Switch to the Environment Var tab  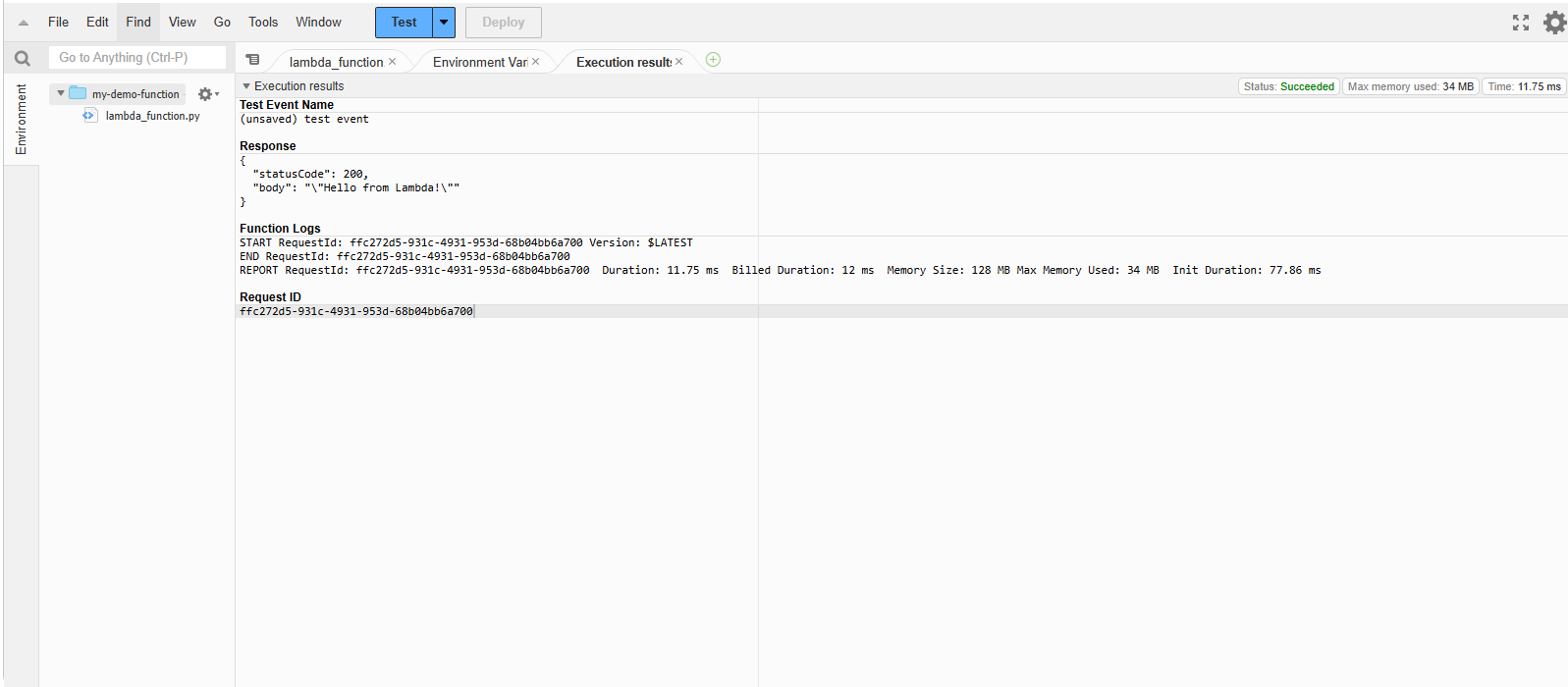click(x=480, y=62)
